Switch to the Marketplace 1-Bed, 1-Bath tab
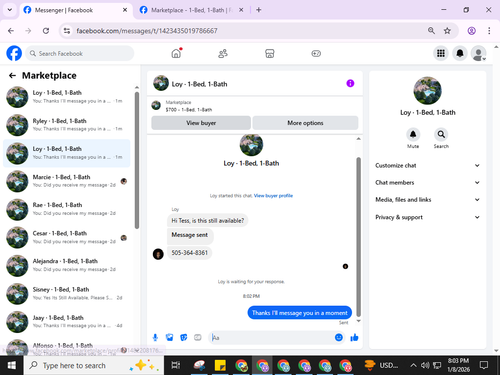 191,10
